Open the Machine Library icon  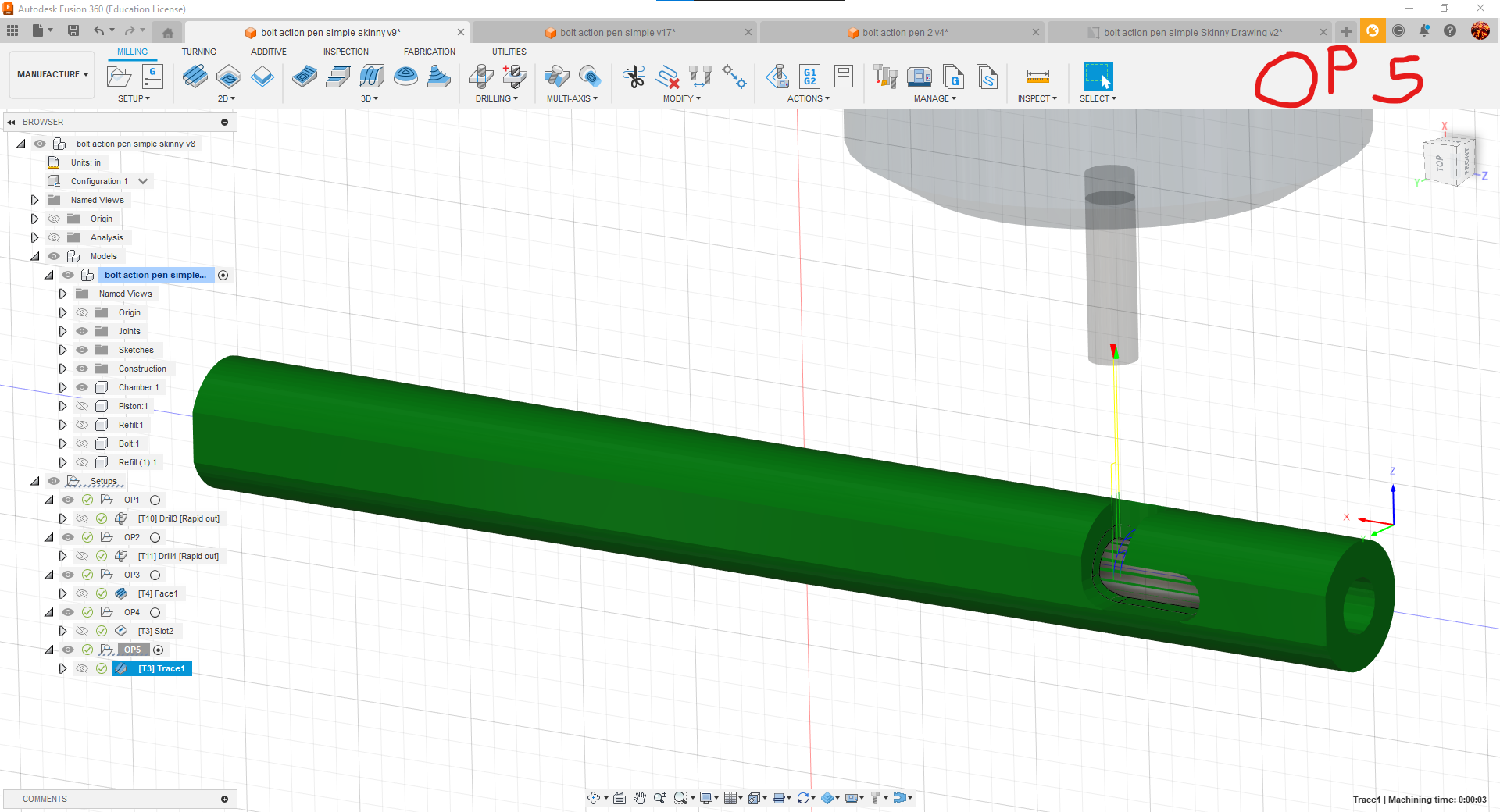pyautogui.click(x=920, y=77)
